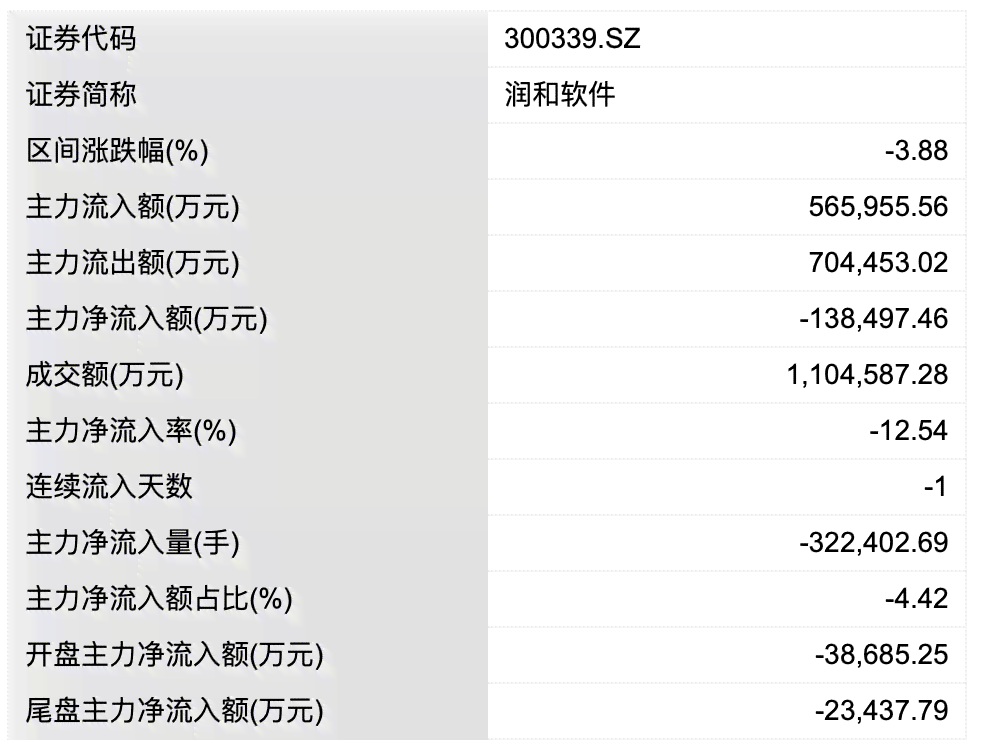The image size is (982, 752).
Task: Click the 主力流入额(万元) label
Action: click(x=133, y=207)
